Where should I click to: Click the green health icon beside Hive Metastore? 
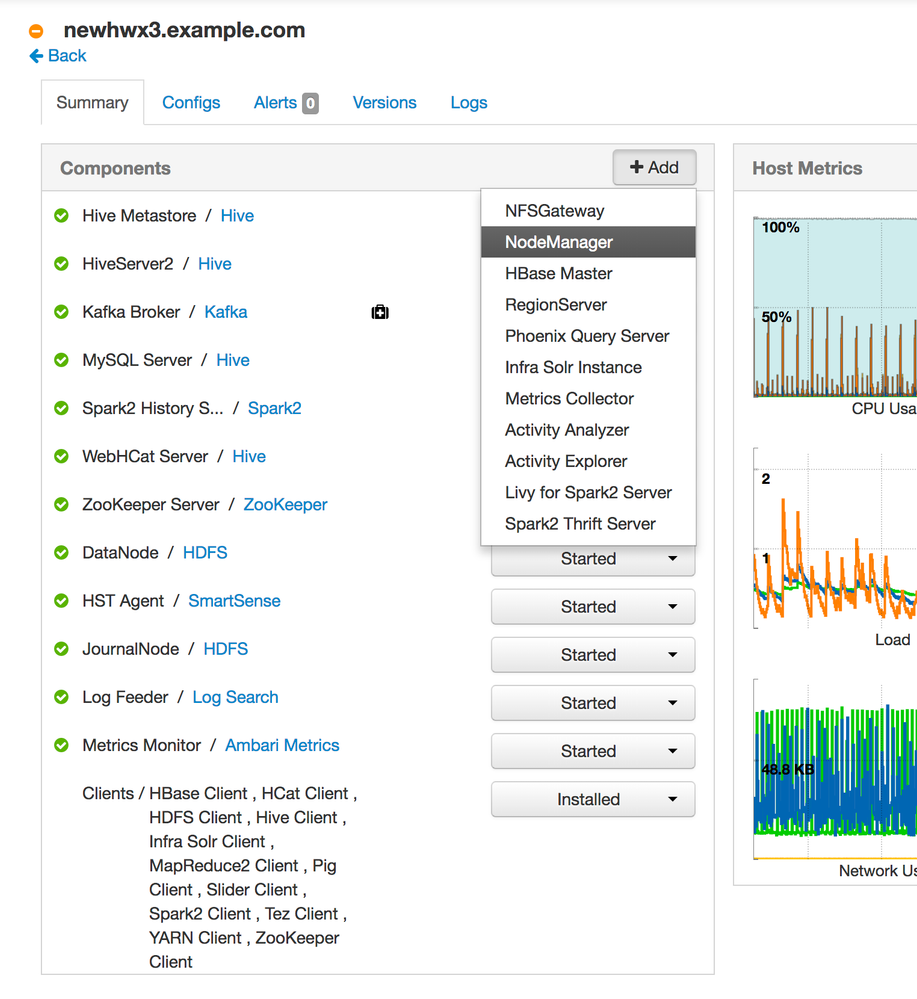point(61,215)
